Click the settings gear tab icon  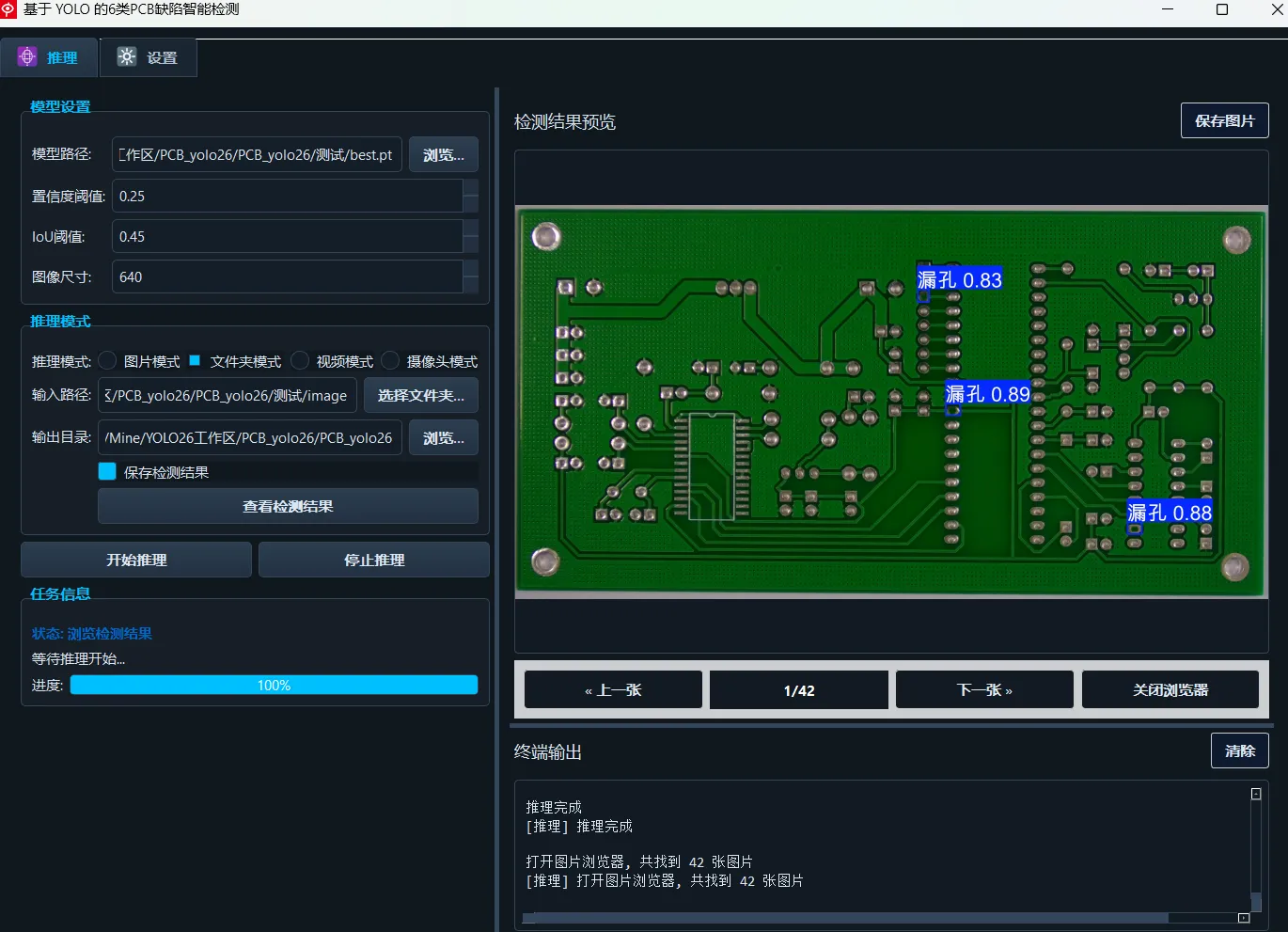click(126, 56)
